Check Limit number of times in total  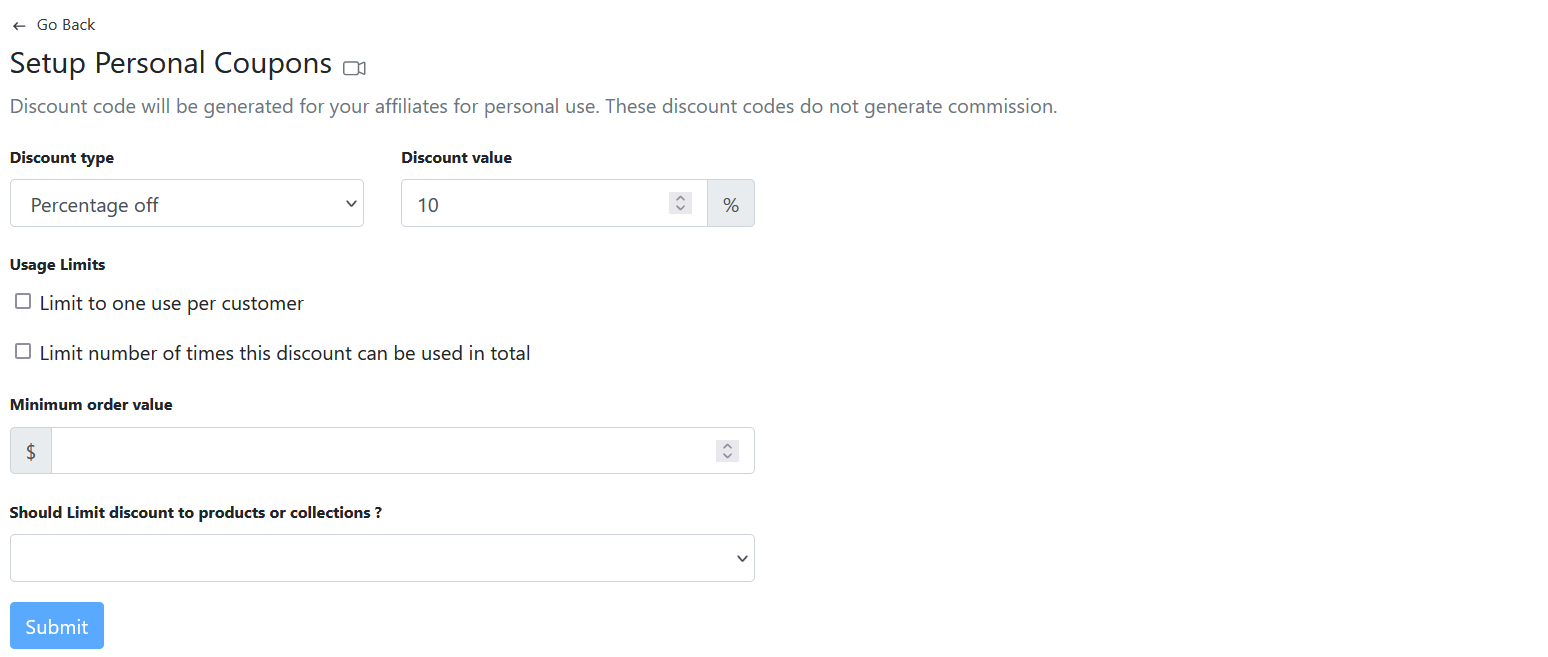pos(23,352)
